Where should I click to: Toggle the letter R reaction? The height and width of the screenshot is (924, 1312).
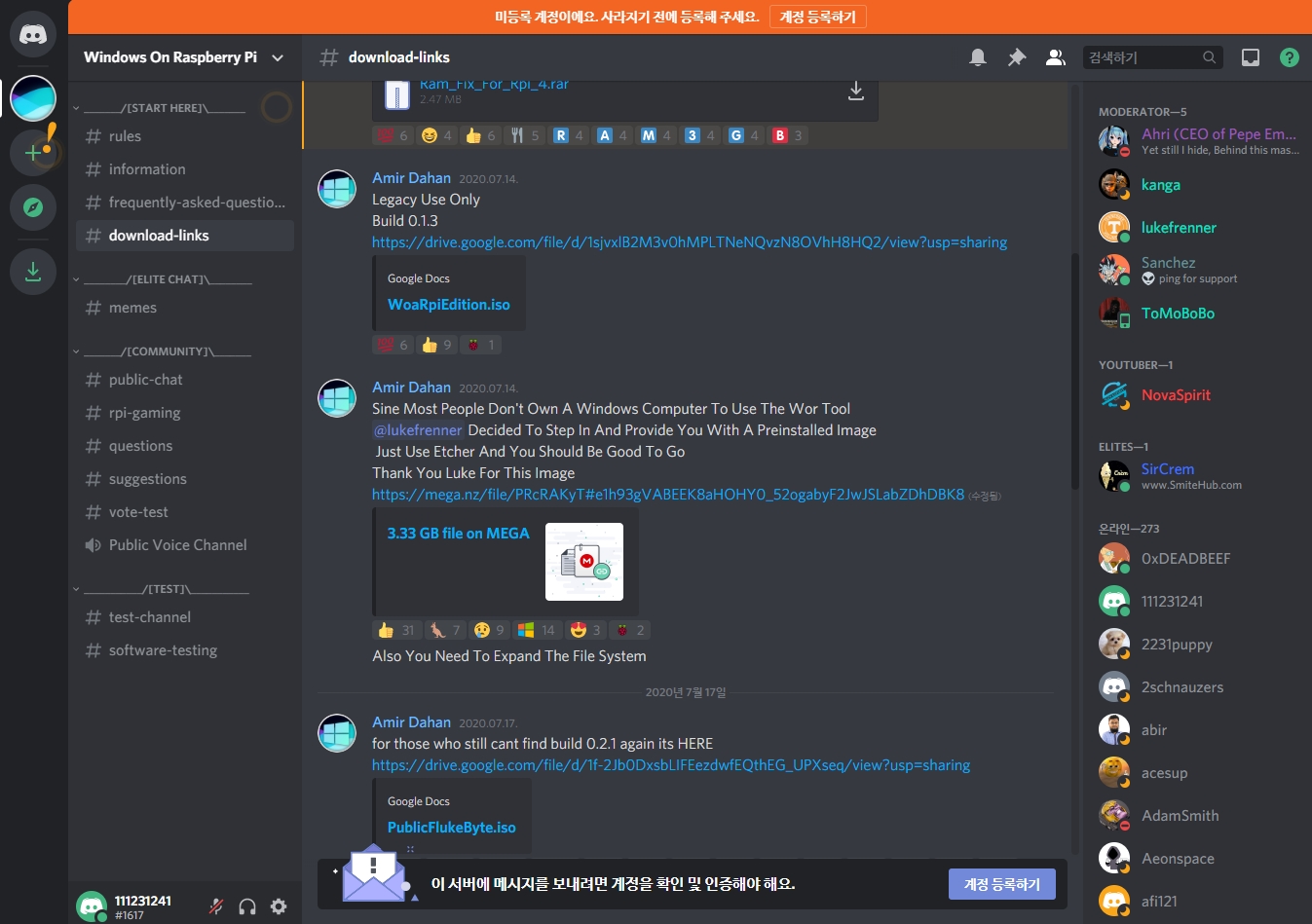tap(569, 135)
